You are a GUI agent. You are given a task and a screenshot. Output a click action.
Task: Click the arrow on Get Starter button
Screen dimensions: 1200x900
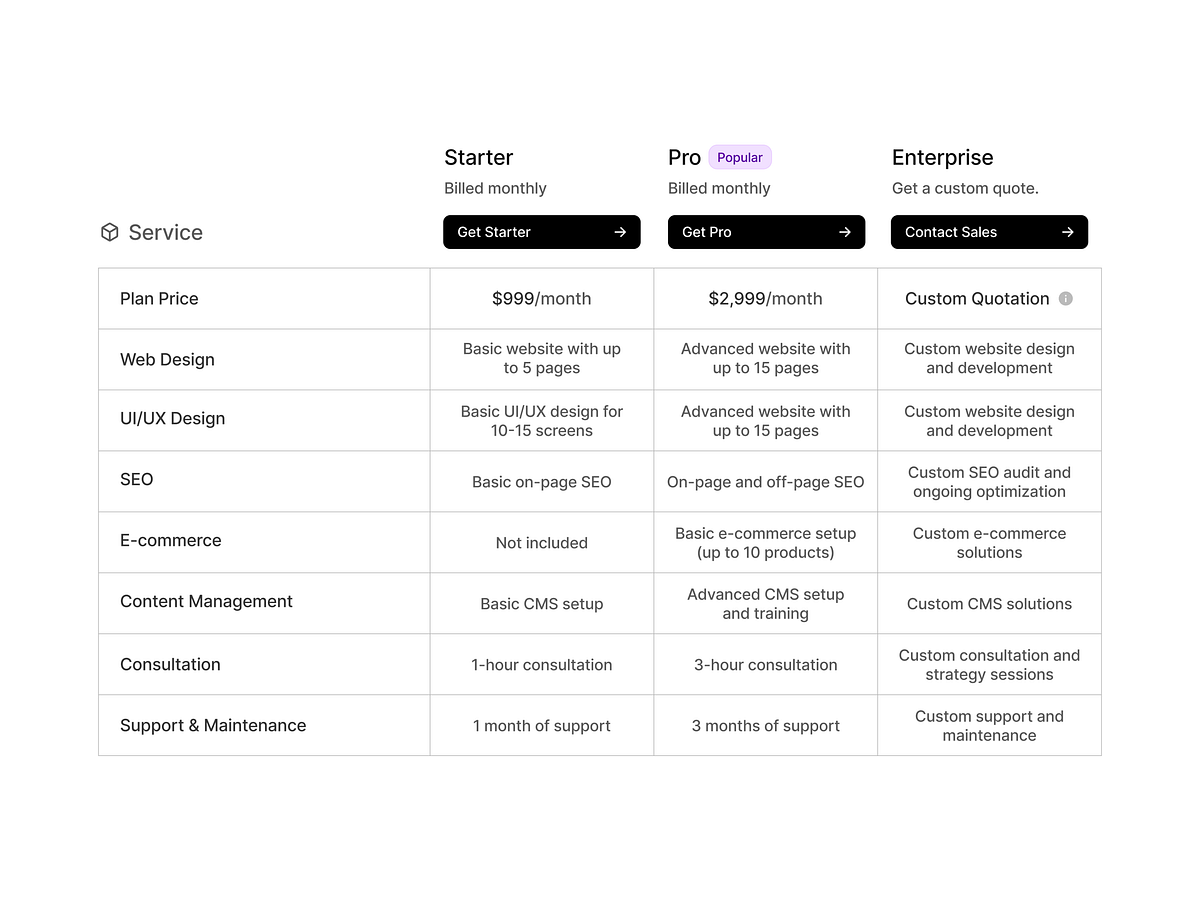pos(620,232)
